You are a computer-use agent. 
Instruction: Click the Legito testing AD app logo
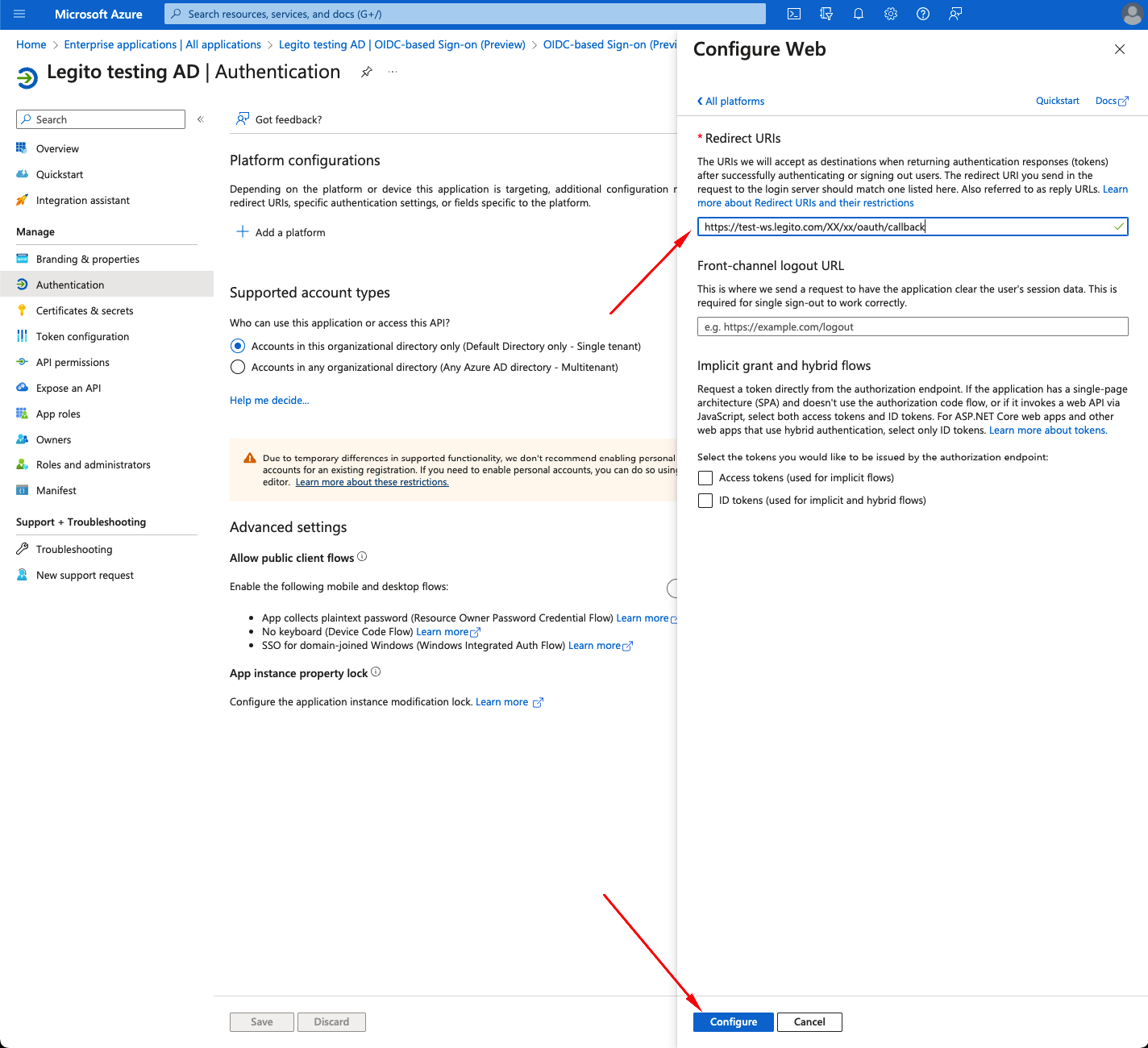27,77
